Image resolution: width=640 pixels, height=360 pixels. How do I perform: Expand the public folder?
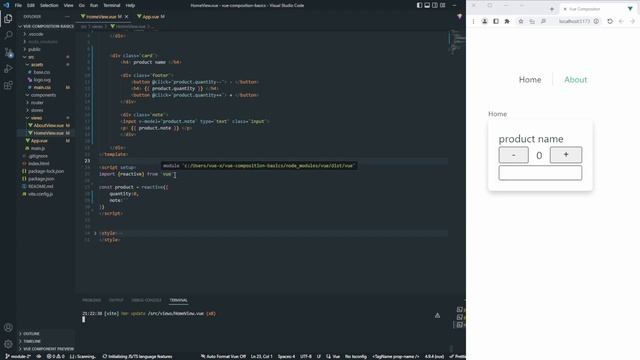33,49
